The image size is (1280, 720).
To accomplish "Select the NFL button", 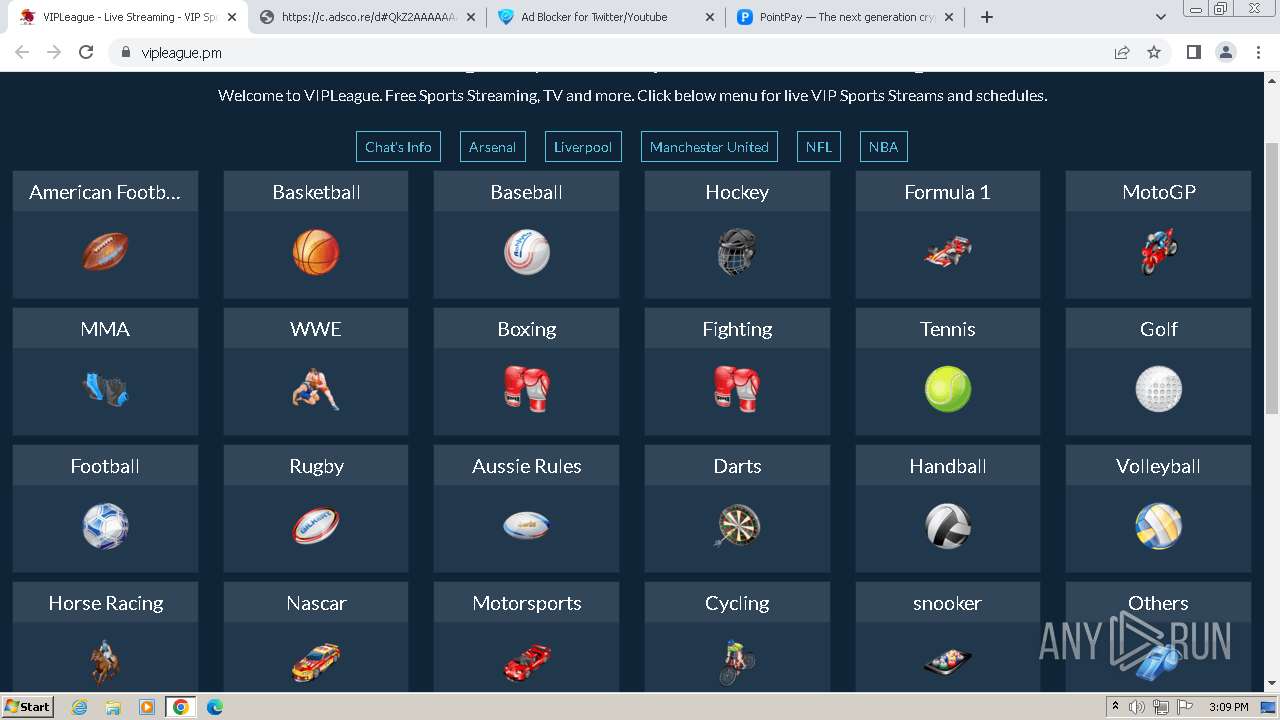I will [x=819, y=147].
